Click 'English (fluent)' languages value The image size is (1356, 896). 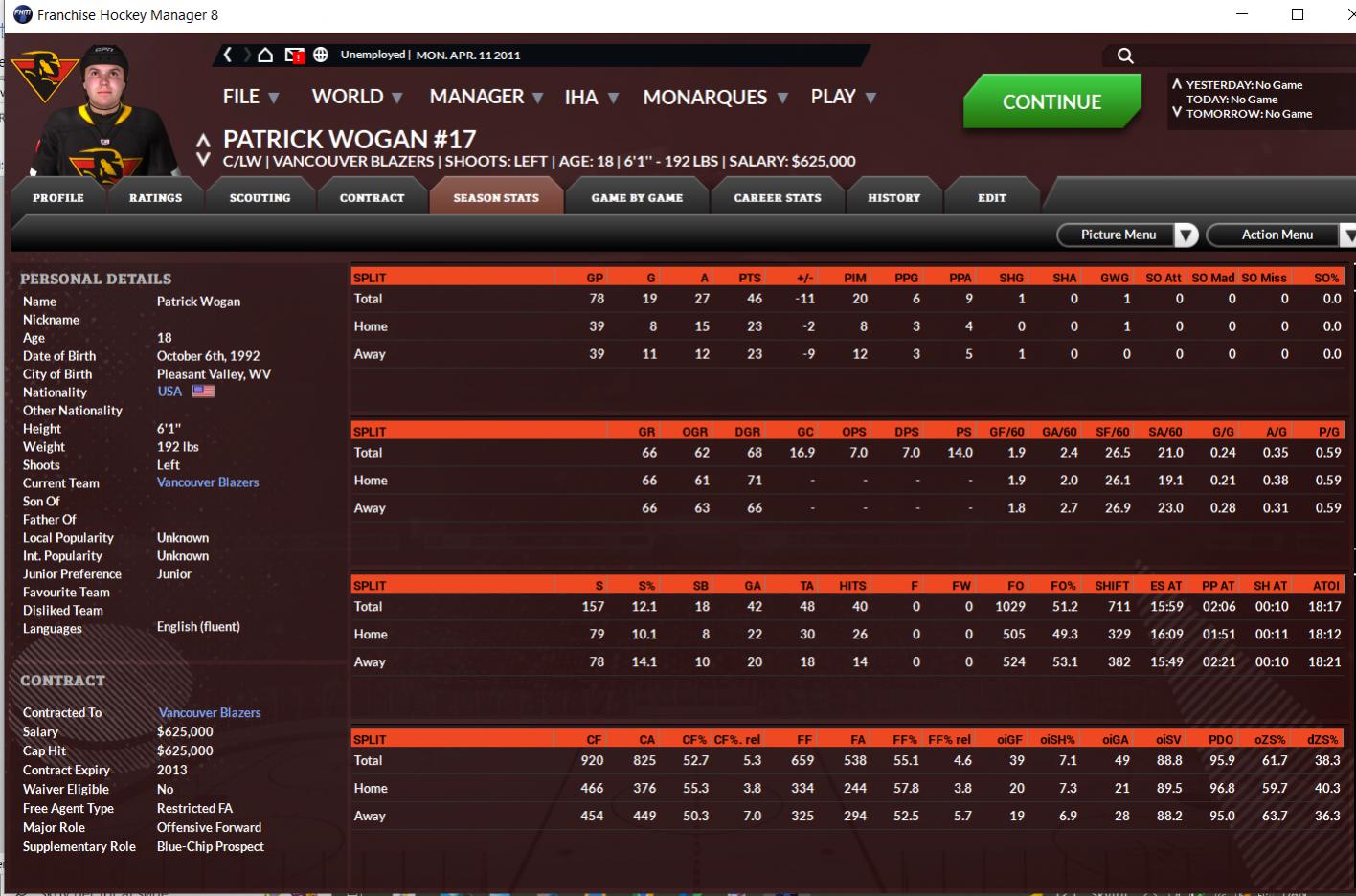(x=198, y=627)
